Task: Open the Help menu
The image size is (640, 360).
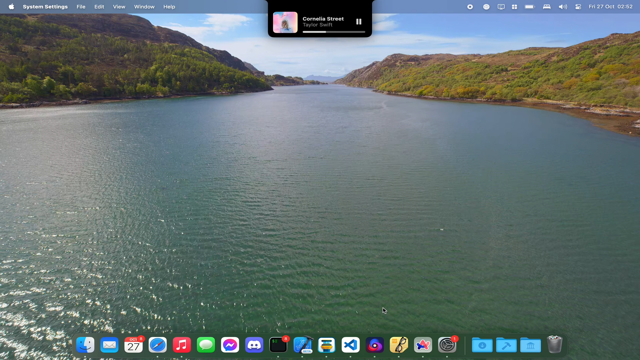Action: coord(169,7)
